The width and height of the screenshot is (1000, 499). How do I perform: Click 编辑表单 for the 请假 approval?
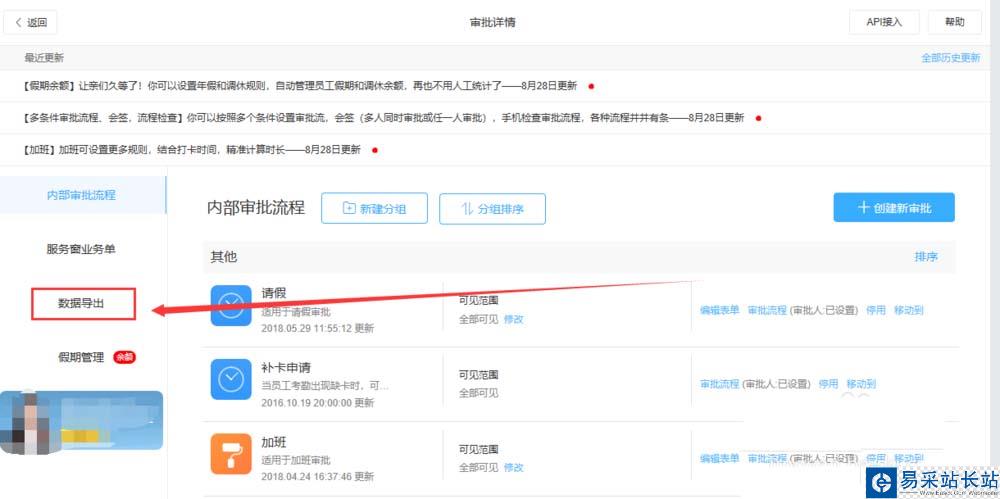[x=720, y=310]
